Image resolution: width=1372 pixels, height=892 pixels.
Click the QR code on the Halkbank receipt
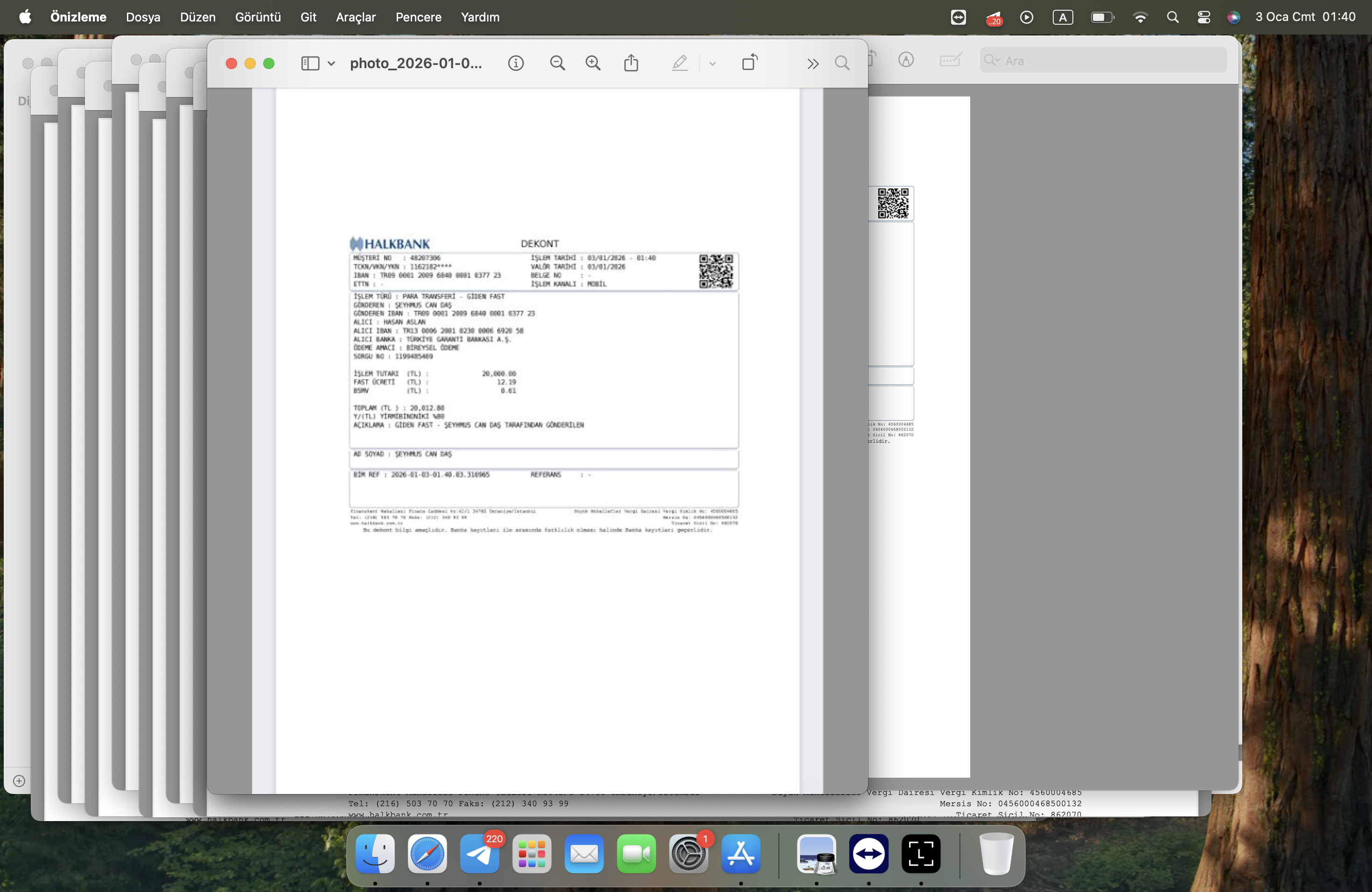click(716, 272)
